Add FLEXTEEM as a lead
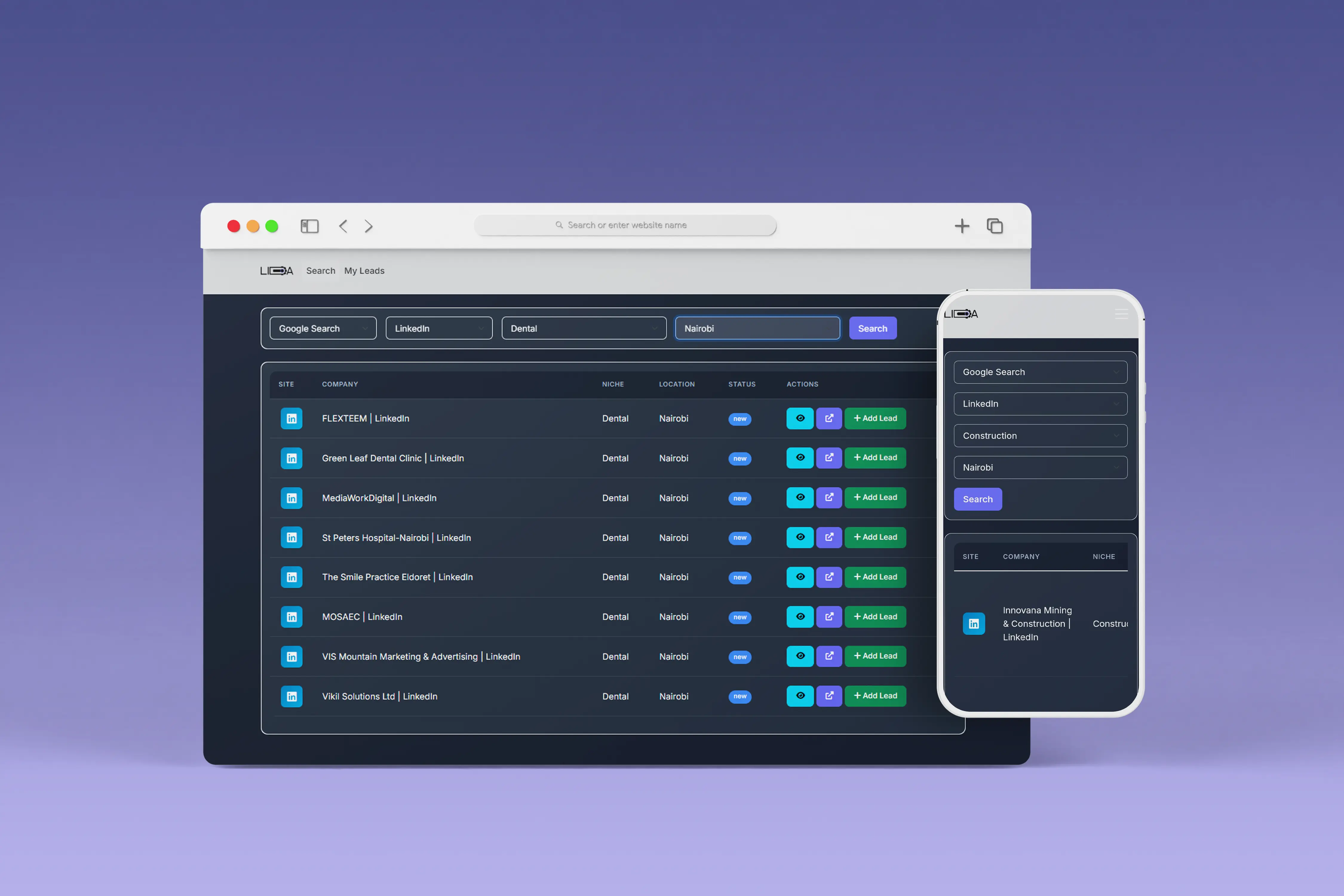Screen dimensions: 1344x896 (875, 418)
